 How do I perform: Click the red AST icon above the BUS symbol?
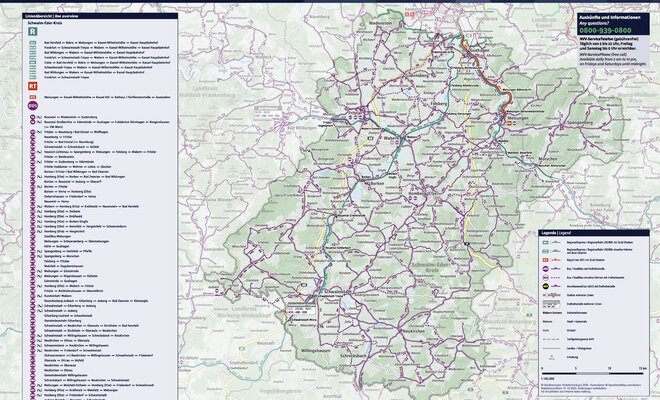pos(33,96)
